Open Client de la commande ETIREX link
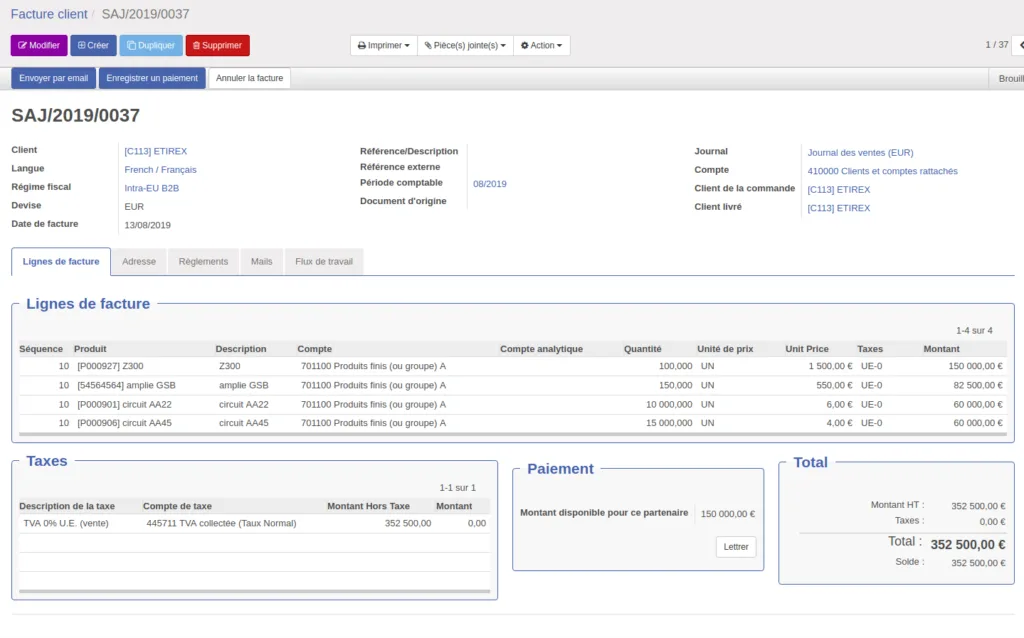The width and height of the screenshot is (1024, 638). pyautogui.click(x=839, y=189)
